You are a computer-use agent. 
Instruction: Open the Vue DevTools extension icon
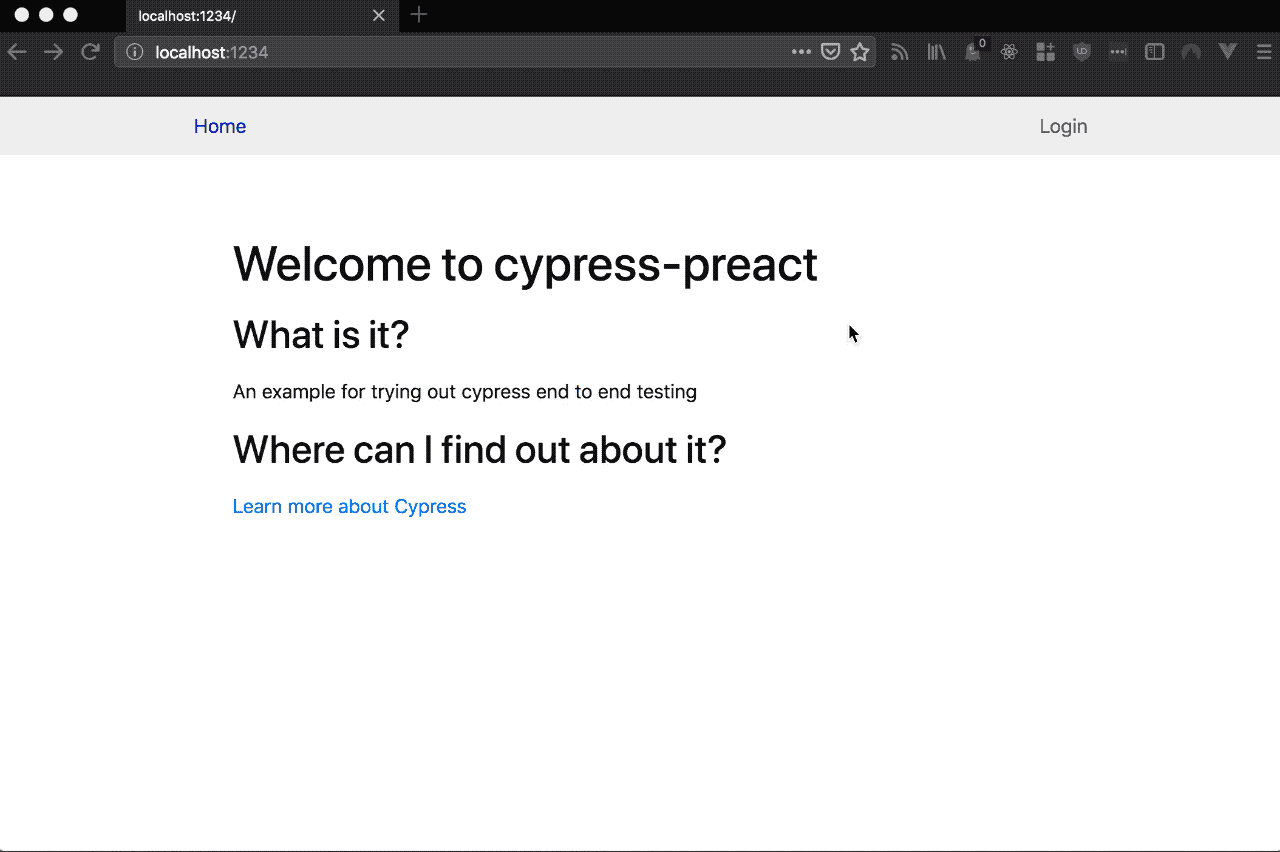[x=1227, y=52]
